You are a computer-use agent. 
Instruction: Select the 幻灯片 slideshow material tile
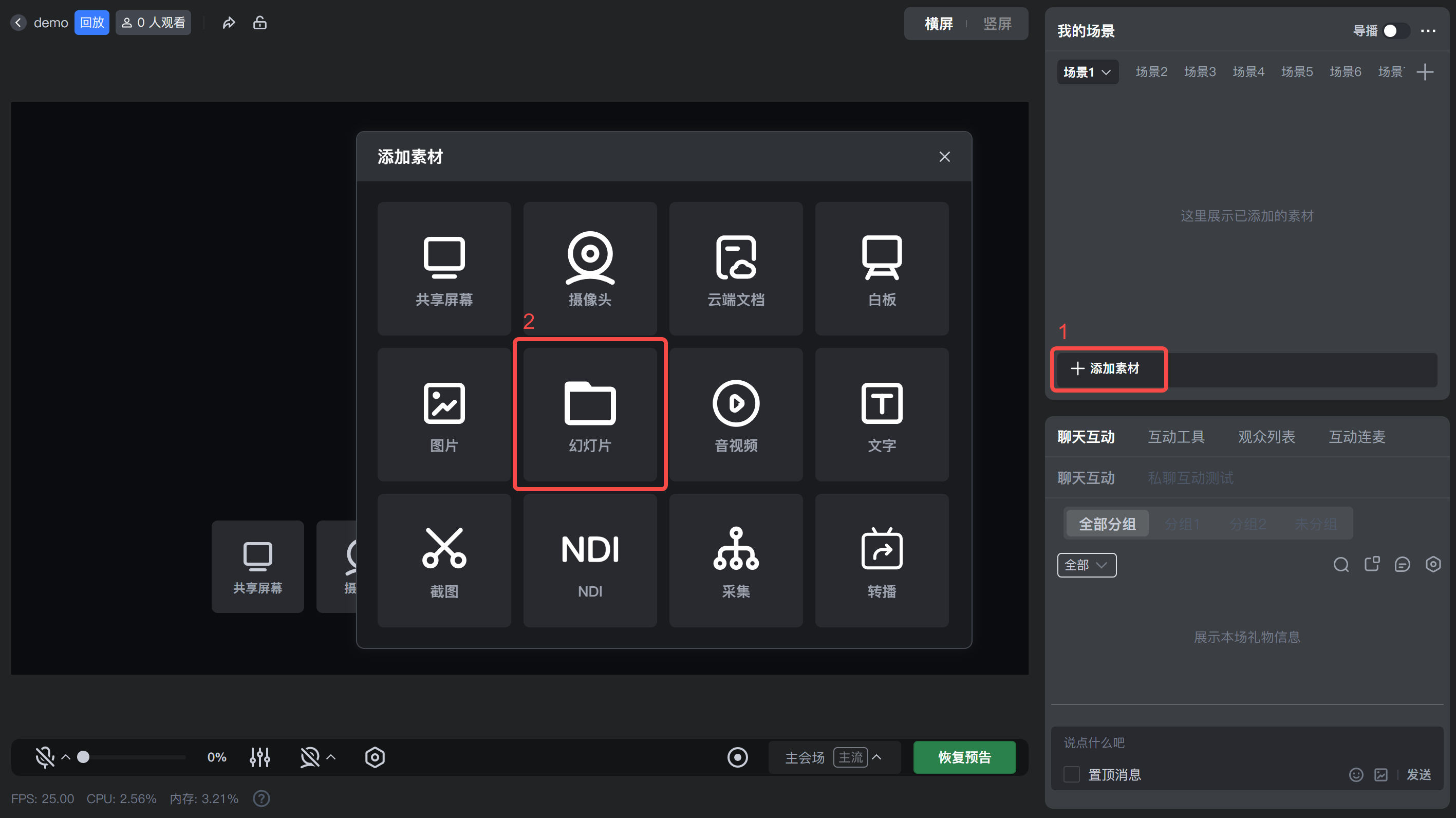[x=589, y=414]
